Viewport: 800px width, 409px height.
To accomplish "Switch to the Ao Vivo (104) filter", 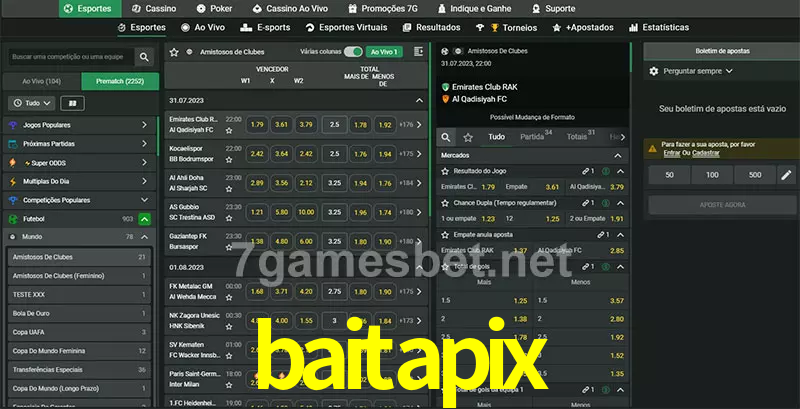I will 41,81.
